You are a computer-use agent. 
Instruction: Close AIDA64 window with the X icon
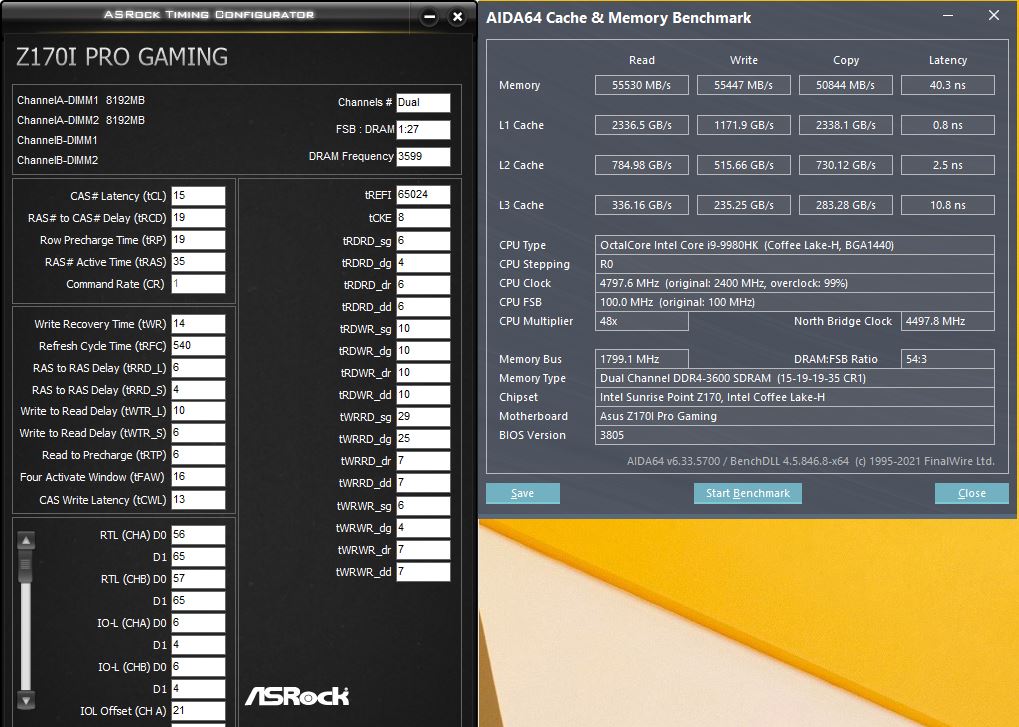pyautogui.click(x=994, y=16)
